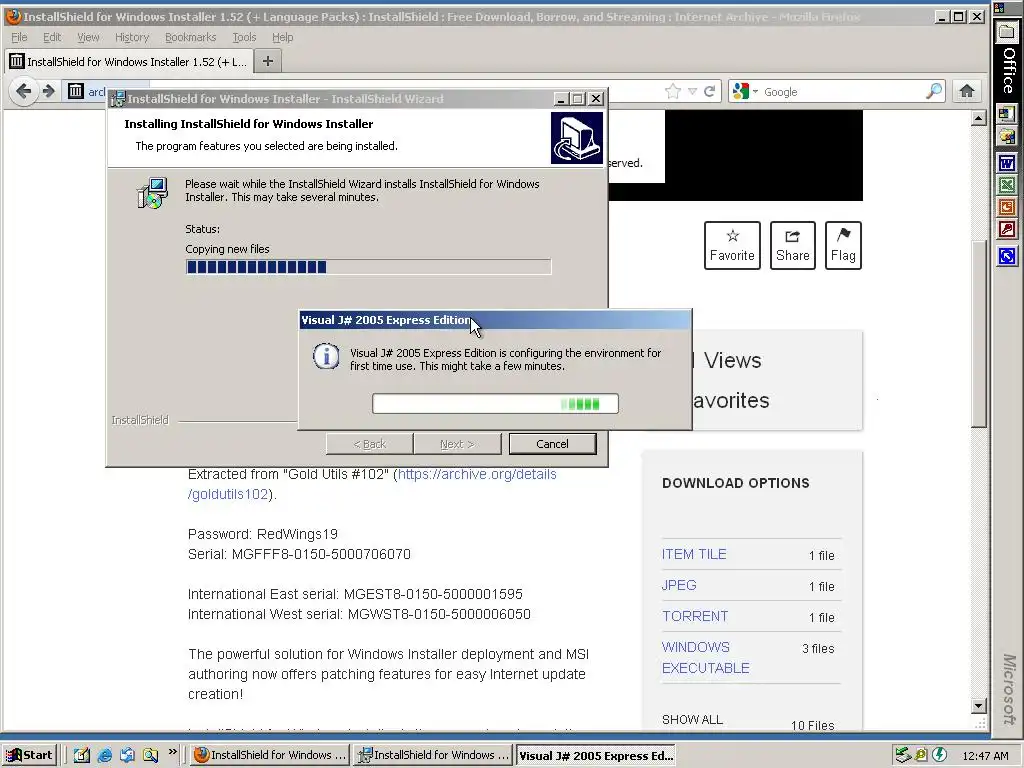The image size is (1024, 768).
Task: Click the Serial MGFFF8-0150-5000706070 text
Action: click(x=299, y=554)
